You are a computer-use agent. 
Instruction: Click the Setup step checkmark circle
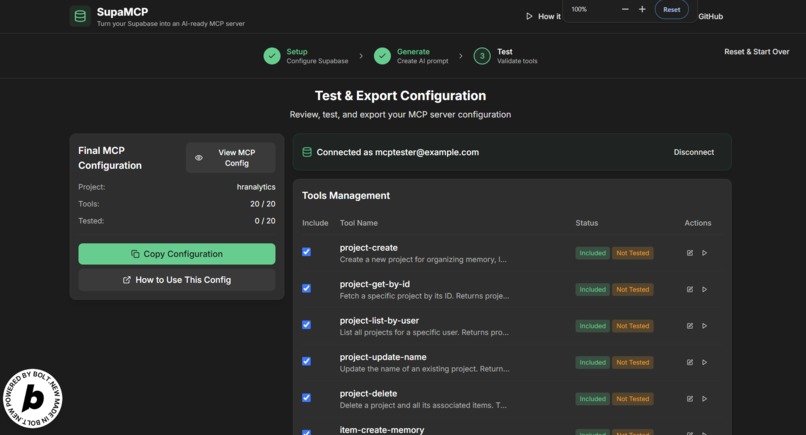click(272, 56)
